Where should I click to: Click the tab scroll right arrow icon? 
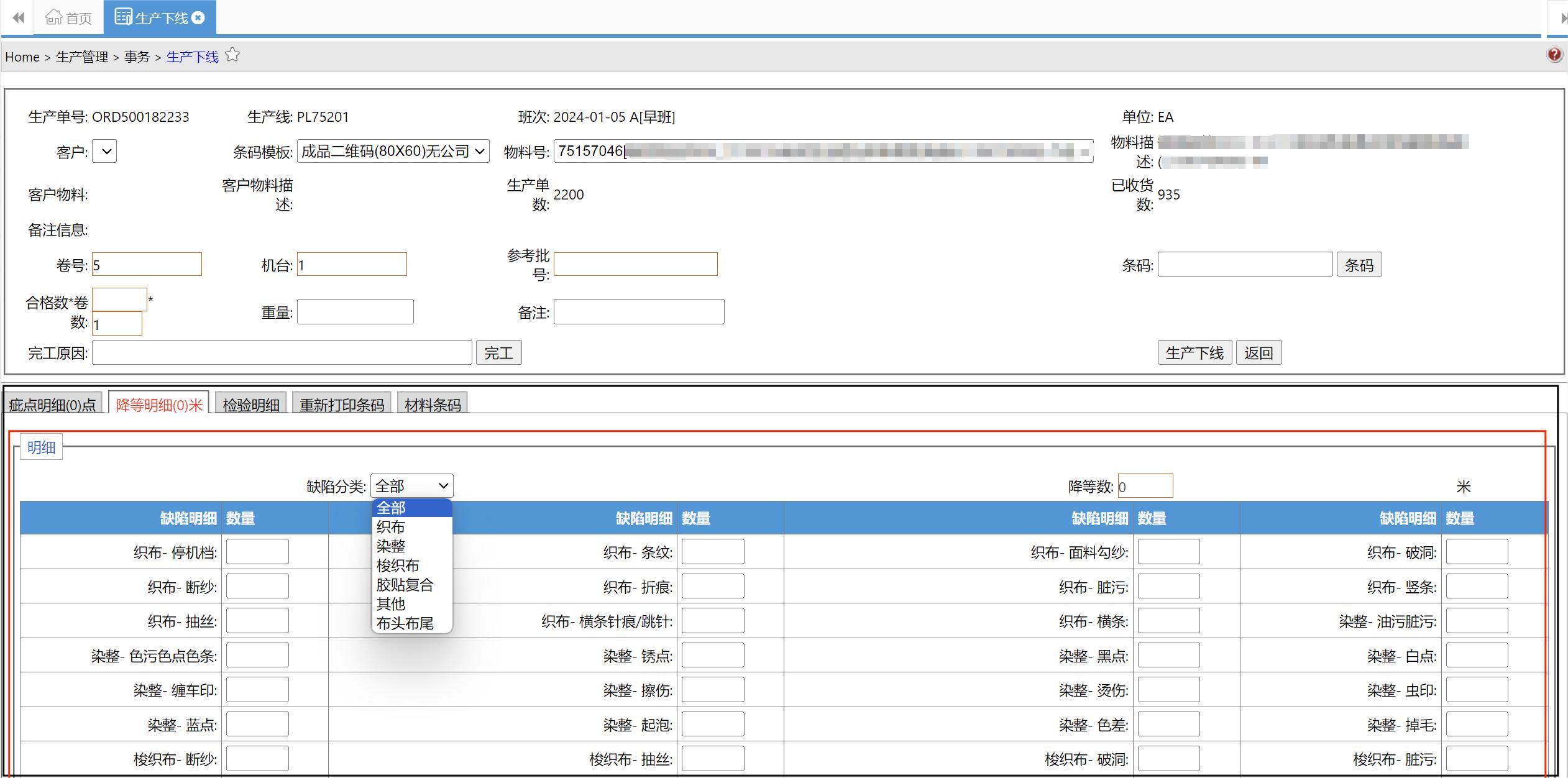pos(1564,18)
